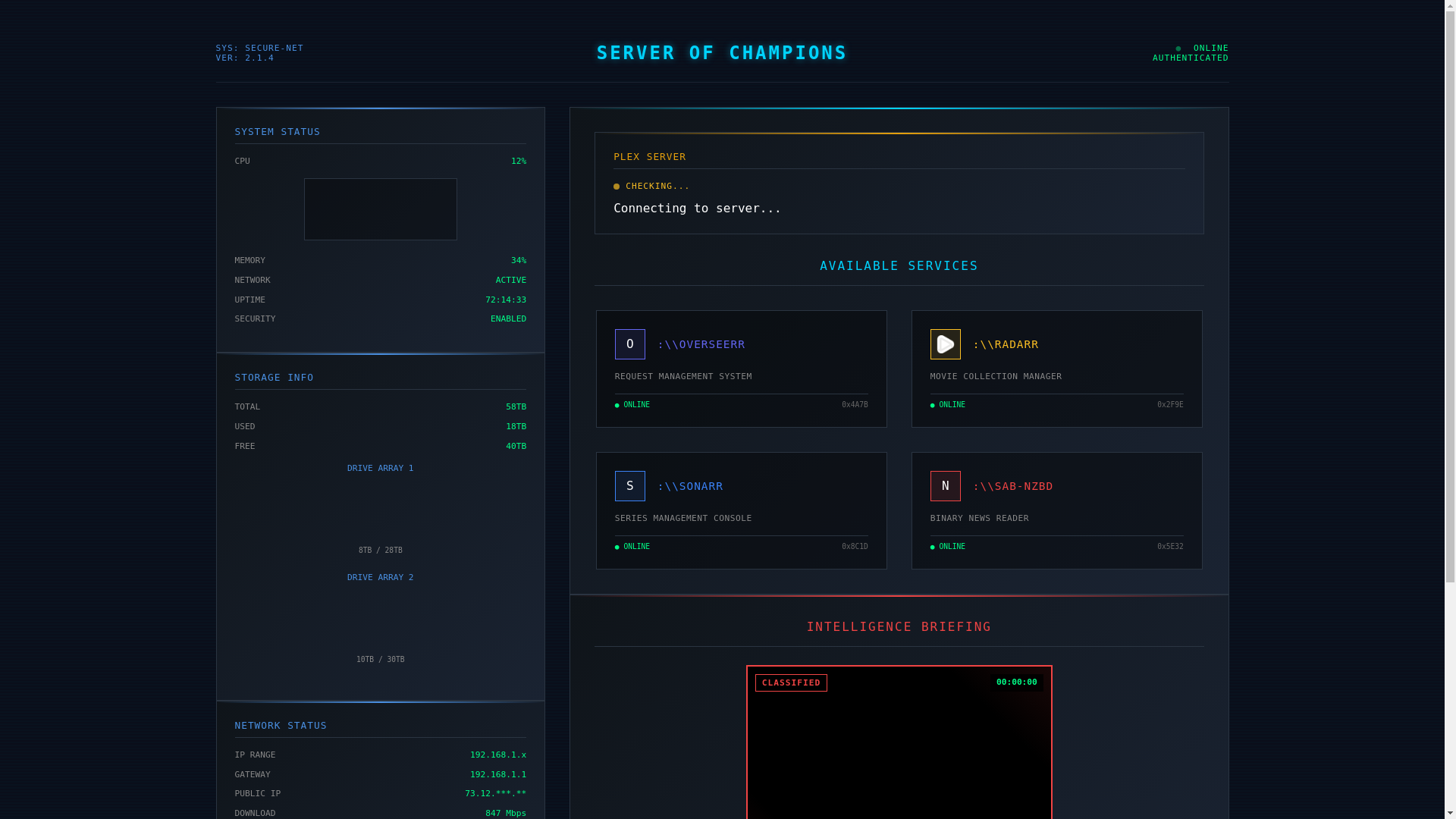The image size is (1456, 819).
Task: Click 'BINARY NEWS READER' description
Action: click(979, 519)
